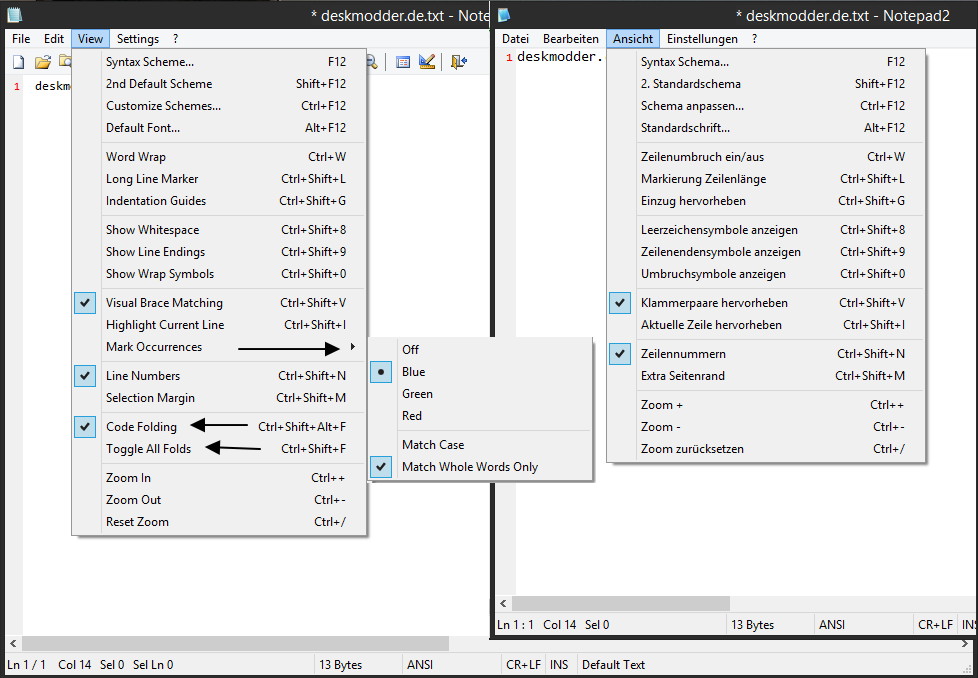Toggle Code Folding checked item
The width and height of the screenshot is (978, 678).
coord(219,427)
